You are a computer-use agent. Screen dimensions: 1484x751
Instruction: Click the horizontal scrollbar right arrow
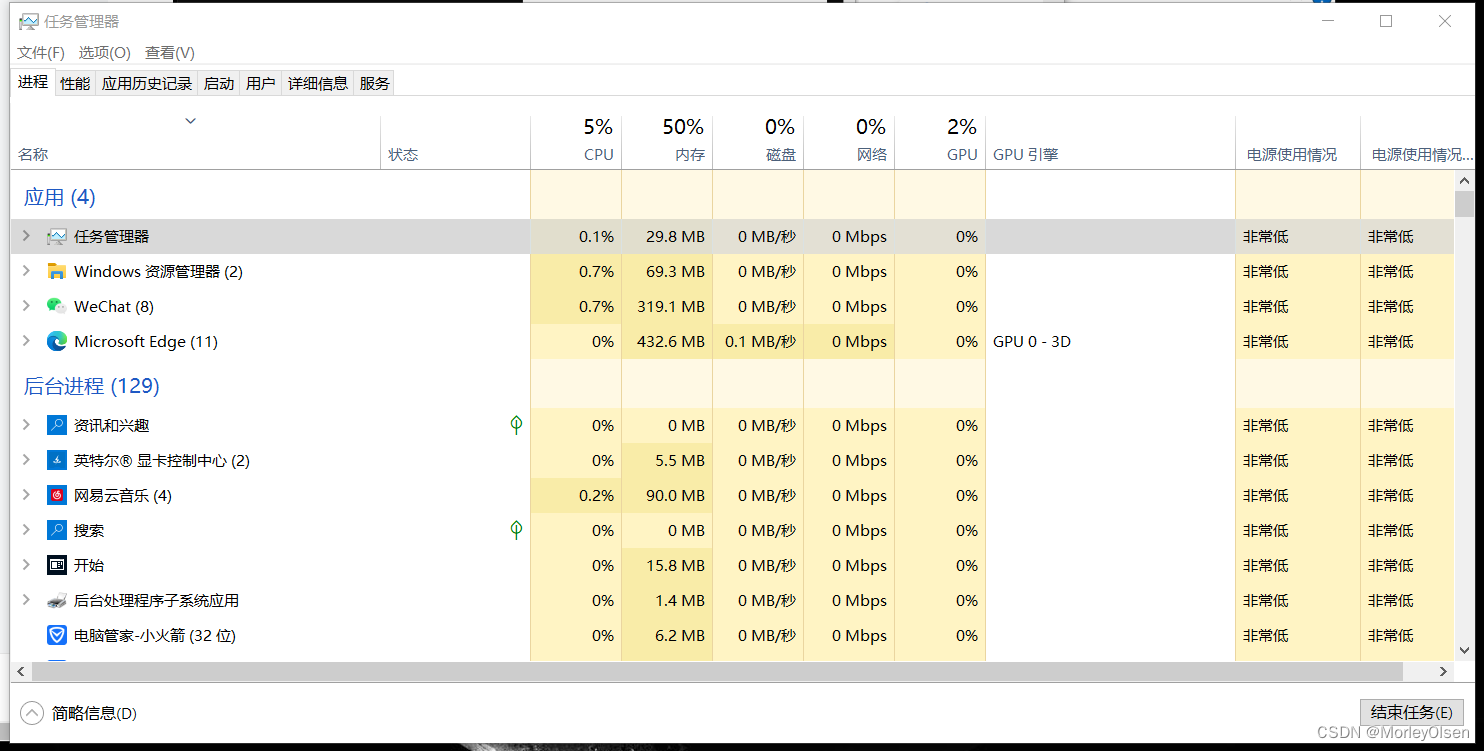[x=1444, y=671]
